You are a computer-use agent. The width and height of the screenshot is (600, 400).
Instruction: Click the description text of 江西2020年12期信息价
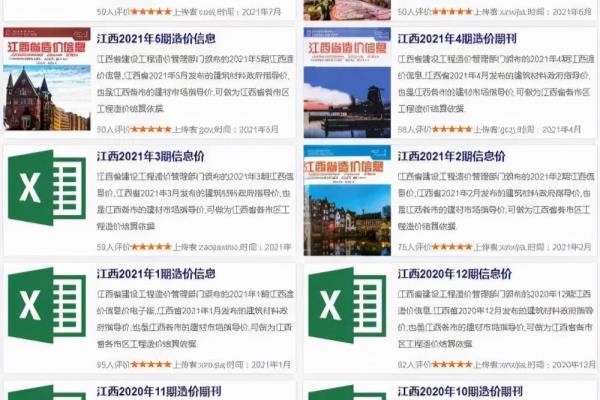(x=496, y=319)
